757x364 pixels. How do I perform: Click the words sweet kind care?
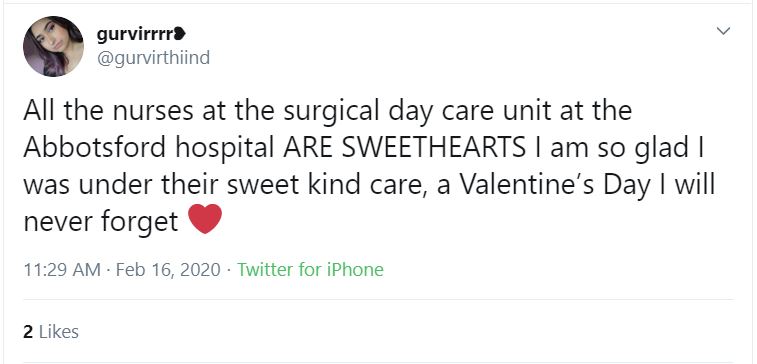click(323, 185)
